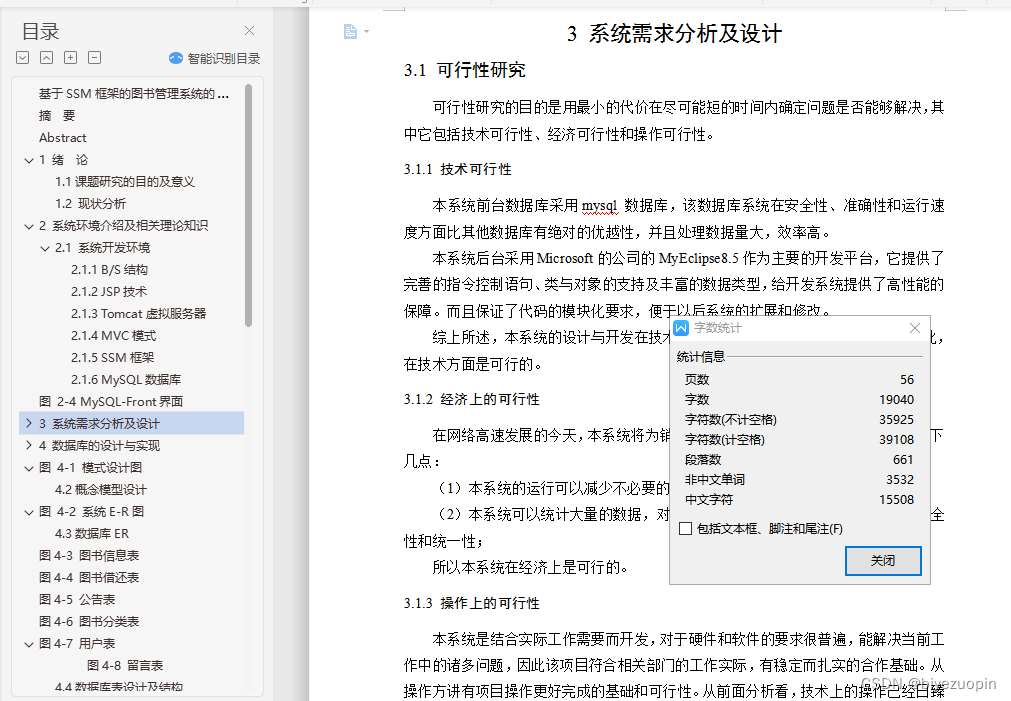Collapse the 2.1 系统开发环境 subsection
Screen dimensions: 1011x701
44,248
